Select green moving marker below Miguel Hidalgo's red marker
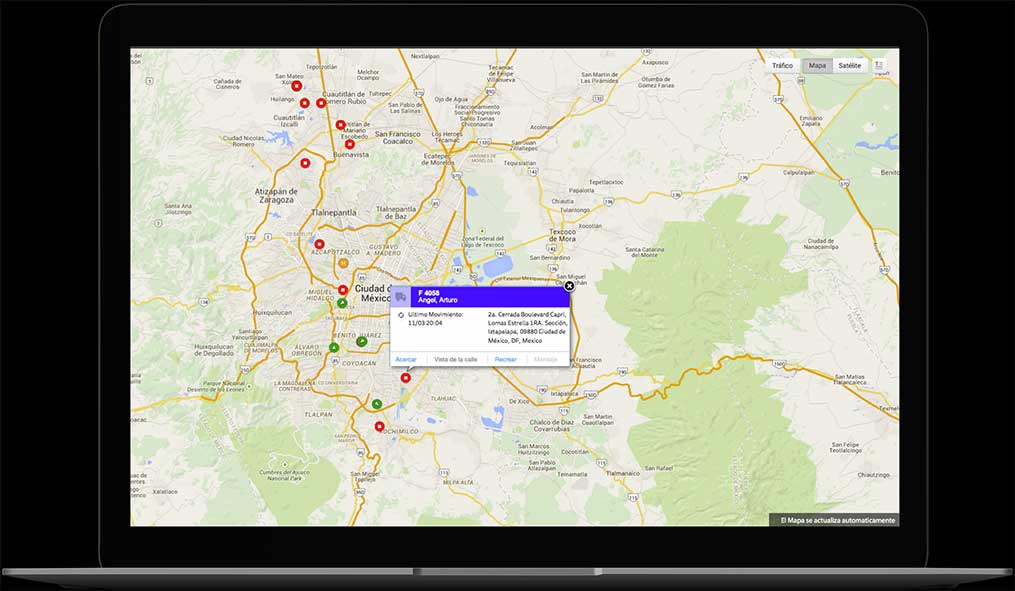Image resolution: width=1015 pixels, height=591 pixels. pos(342,303)
